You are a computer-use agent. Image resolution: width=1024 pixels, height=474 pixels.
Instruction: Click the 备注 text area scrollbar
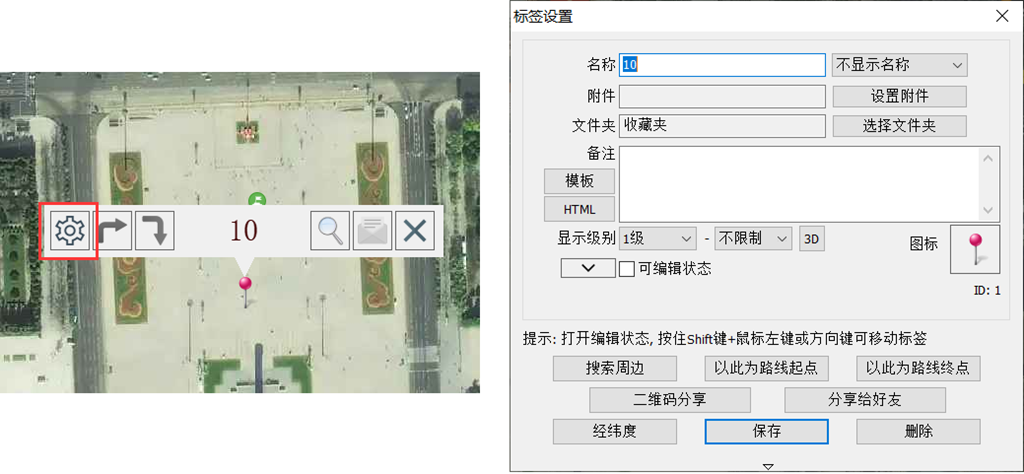pos(989,183)
